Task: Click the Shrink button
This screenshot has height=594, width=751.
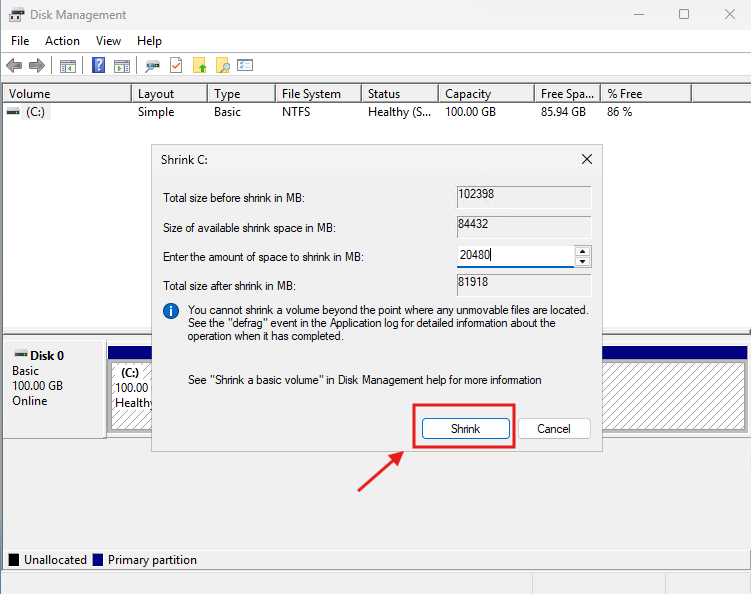Action: 465,428
